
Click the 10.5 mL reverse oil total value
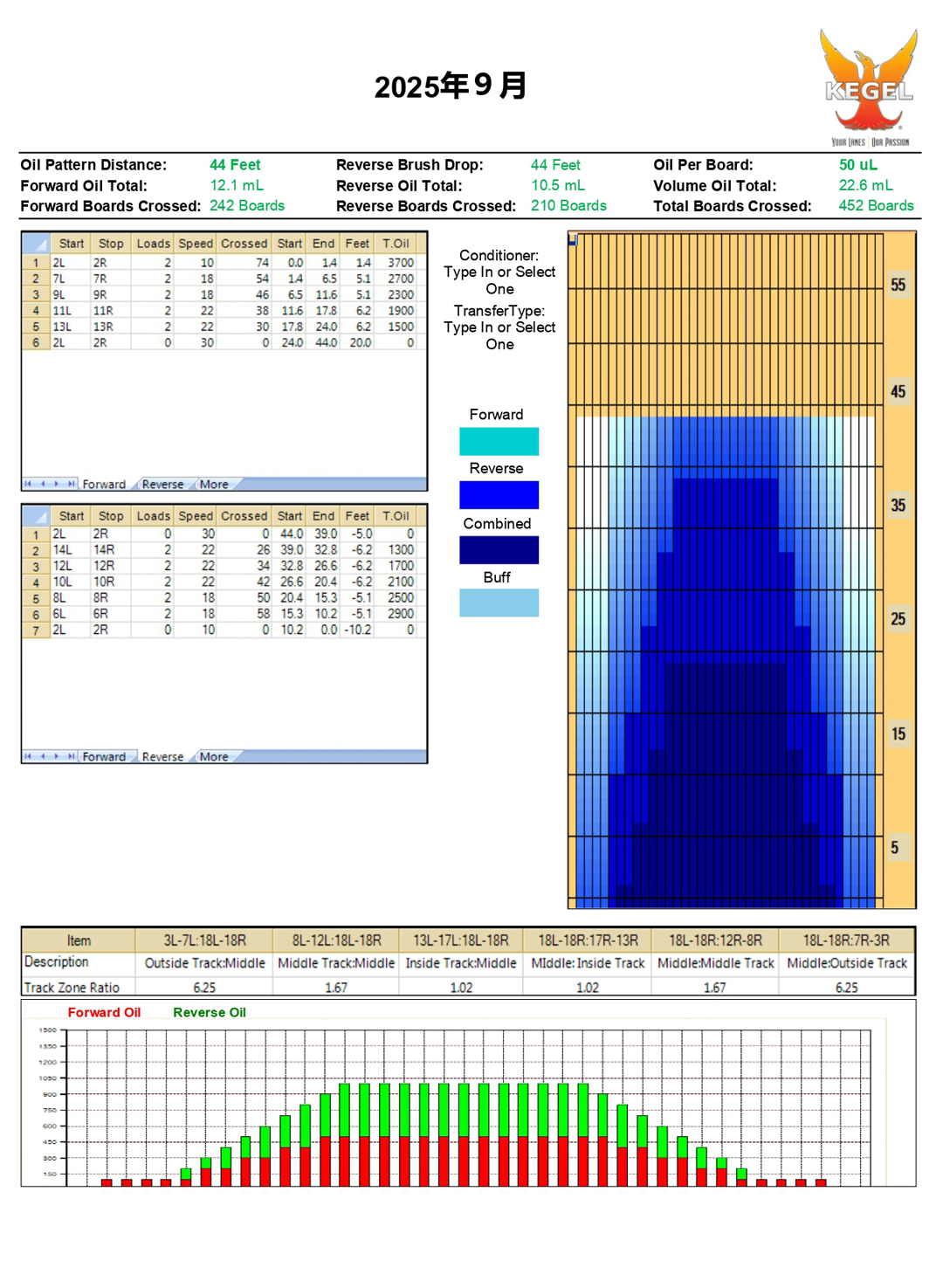(x=558, y=185)
